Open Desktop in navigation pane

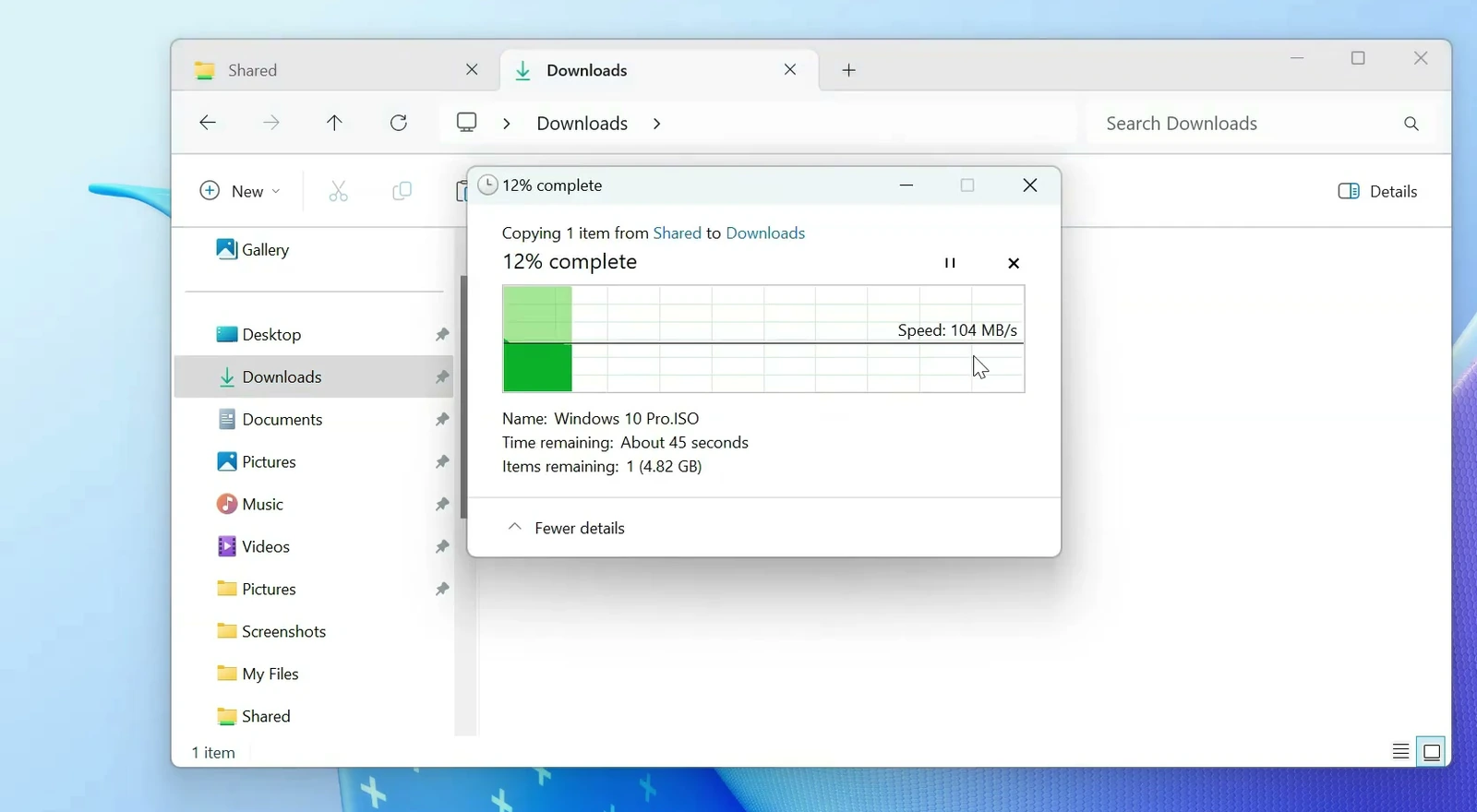click(x=258, y=334)
